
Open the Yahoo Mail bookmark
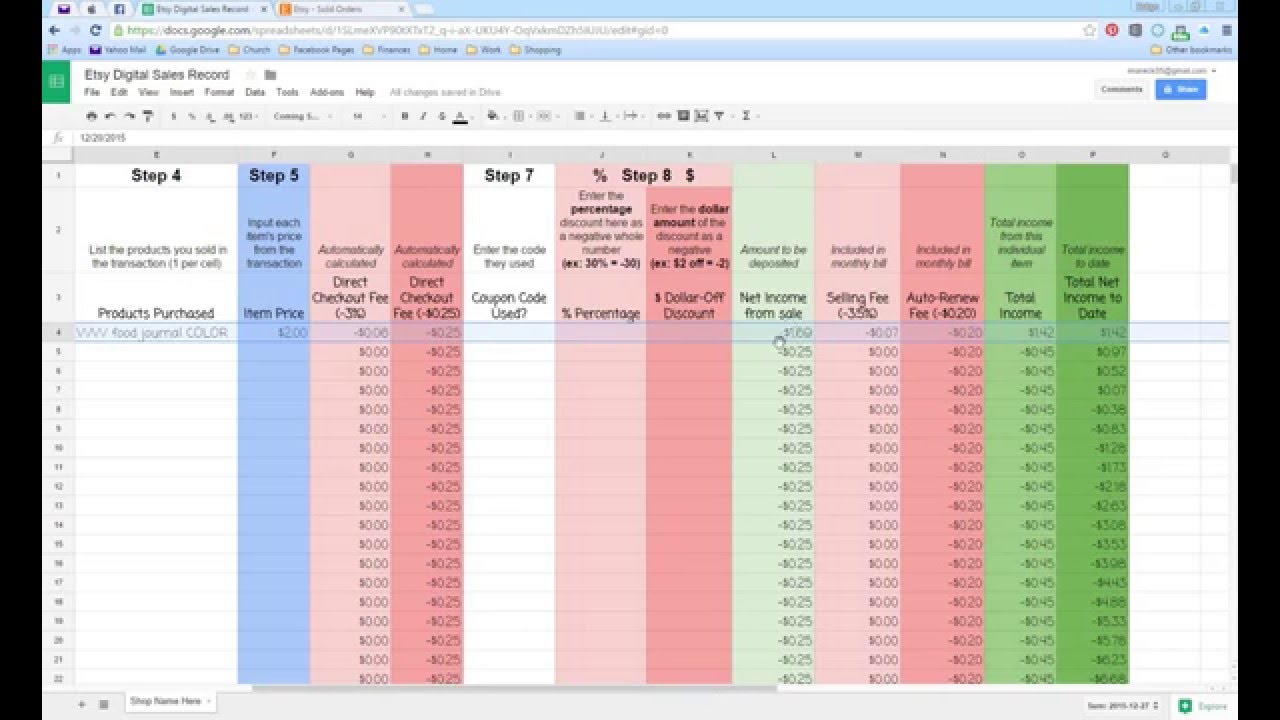tap(117, 50)
